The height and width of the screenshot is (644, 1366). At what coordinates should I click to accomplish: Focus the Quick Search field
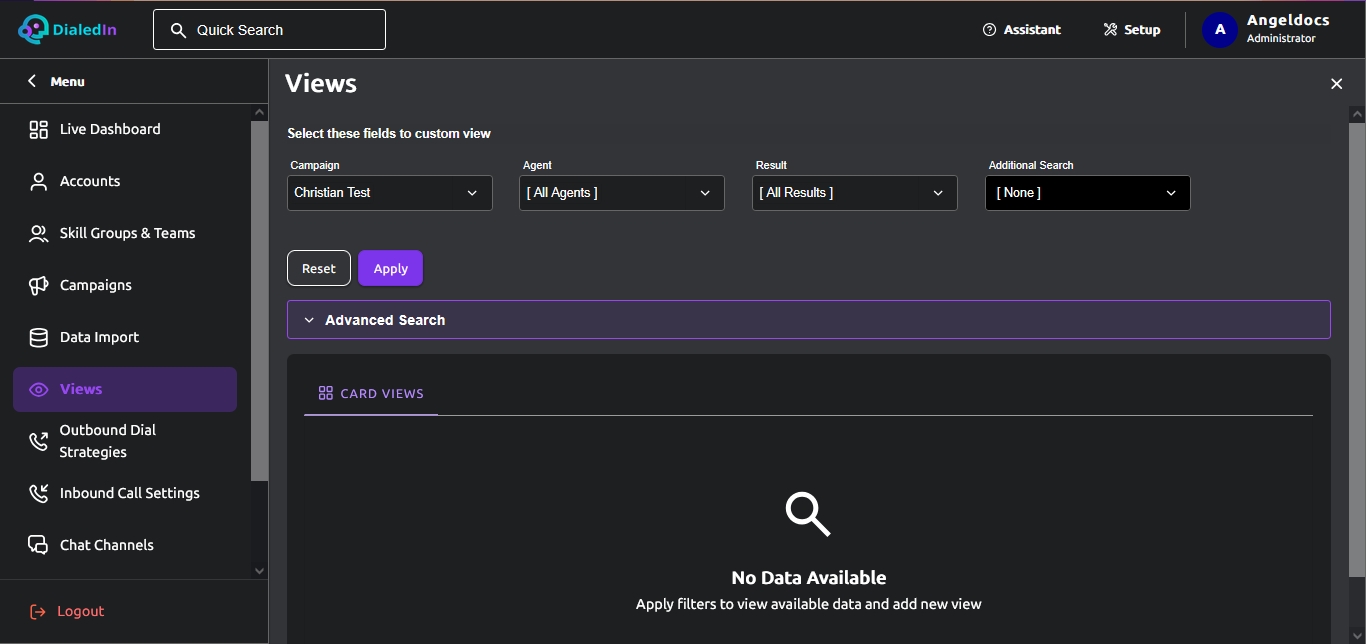coord(269,30)
